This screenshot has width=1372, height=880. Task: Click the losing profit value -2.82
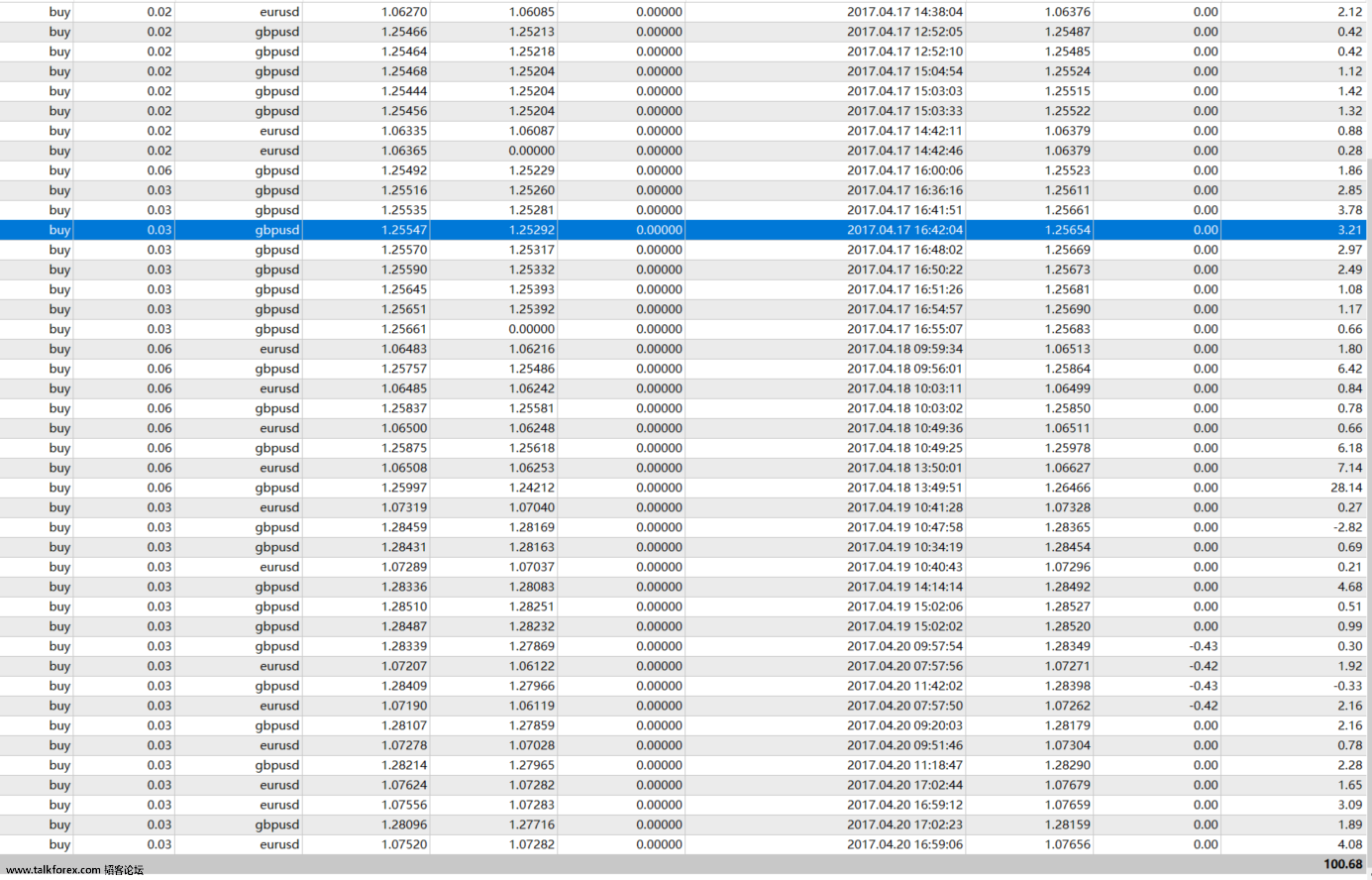pyautogui.click(x=1347, y=527)
